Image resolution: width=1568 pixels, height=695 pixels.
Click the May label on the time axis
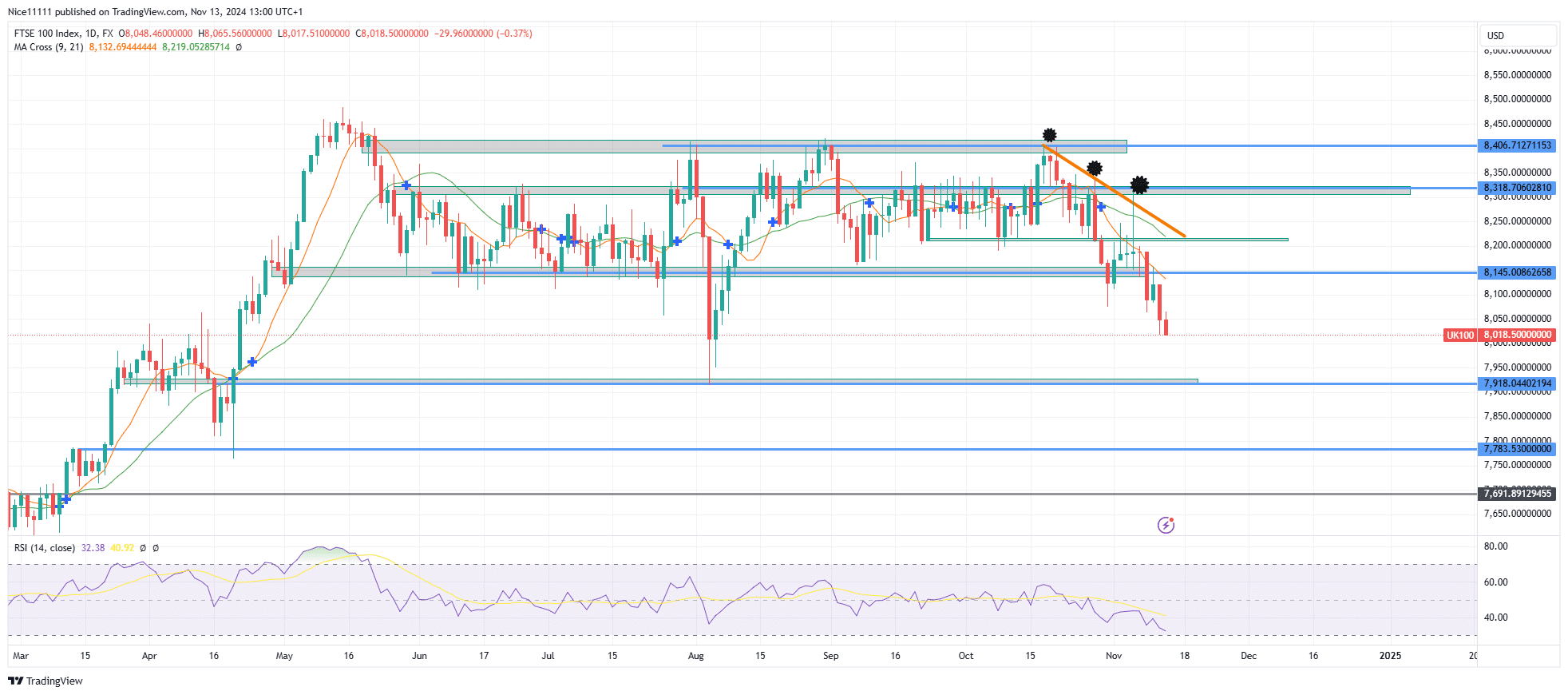[x=284, y=656]
